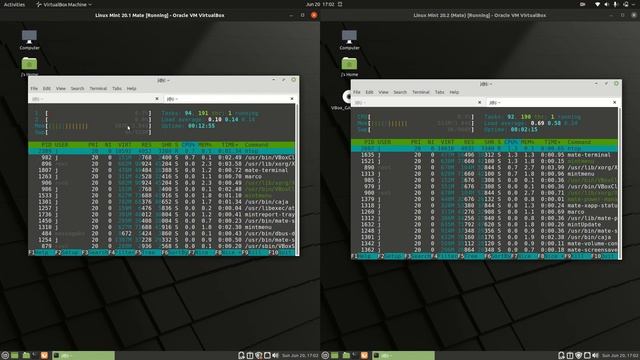Launch the terminal icon in the left VM panel

34,355
